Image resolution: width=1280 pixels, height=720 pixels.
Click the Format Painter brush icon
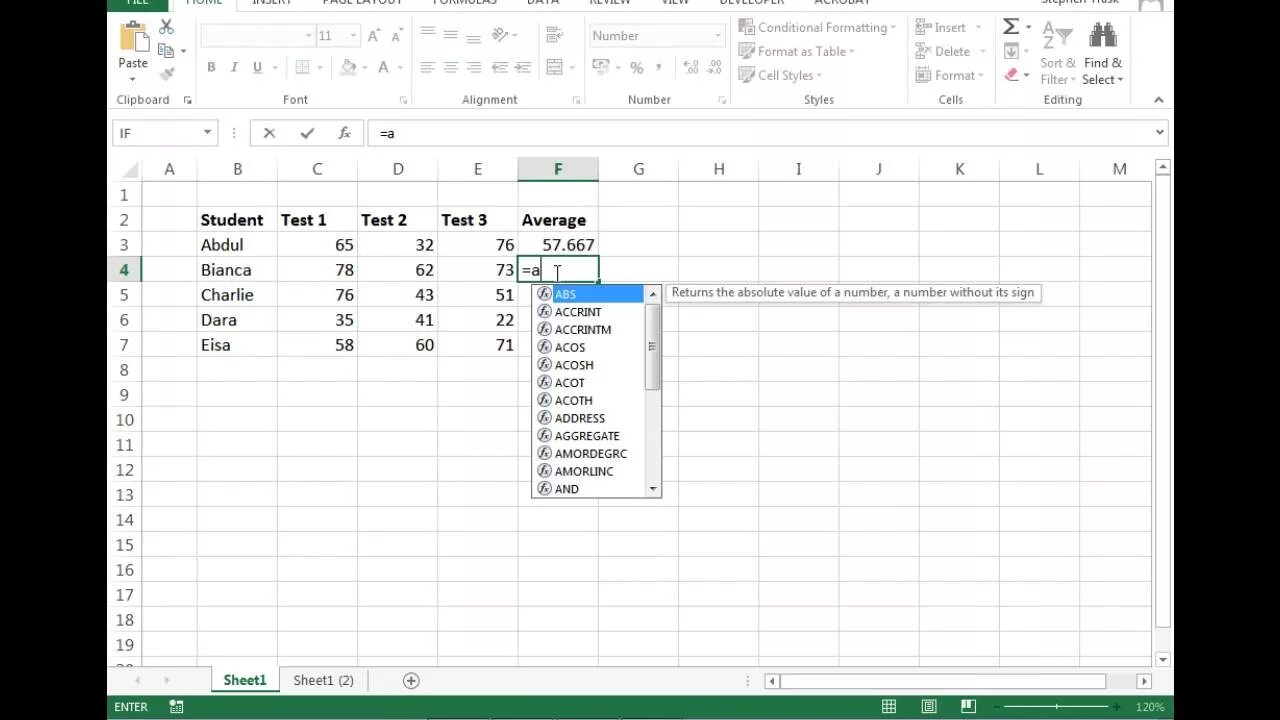point(166,73)
